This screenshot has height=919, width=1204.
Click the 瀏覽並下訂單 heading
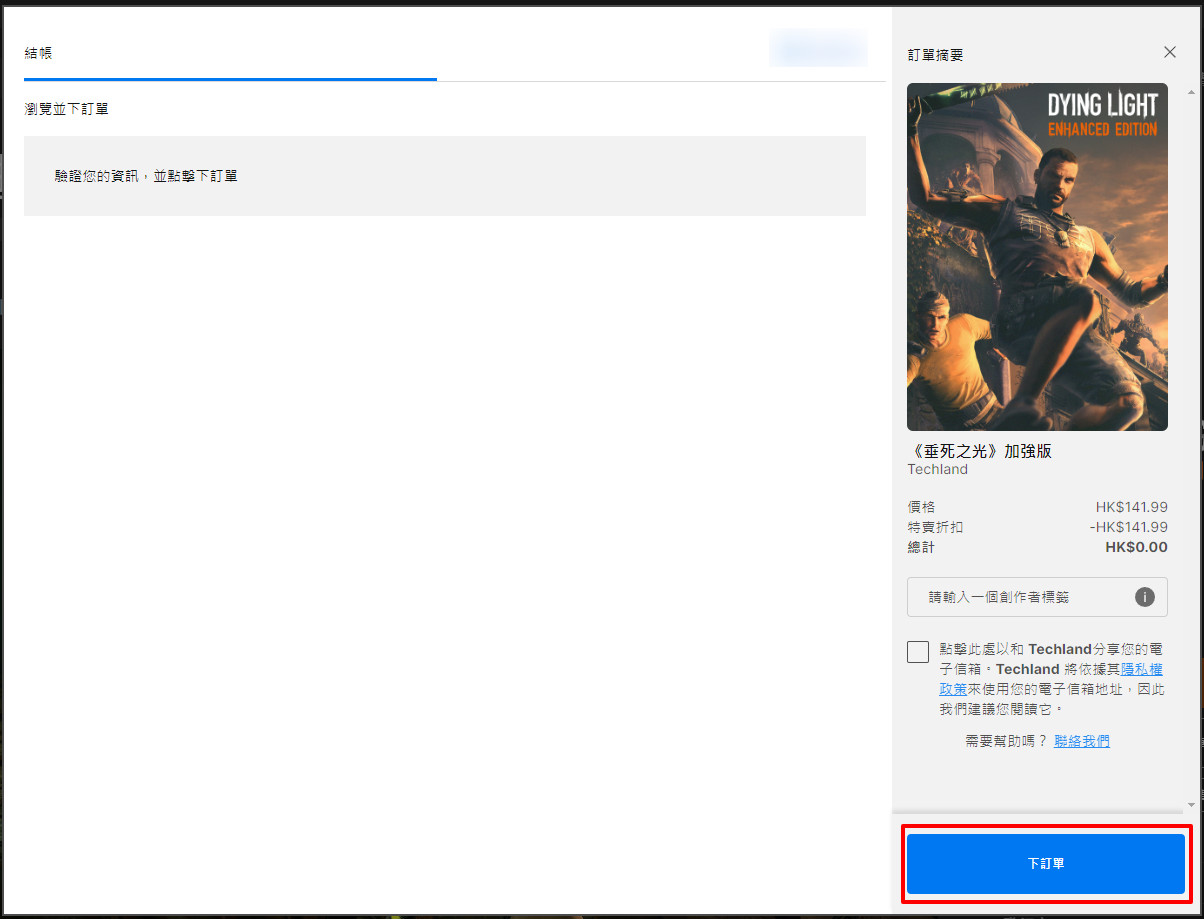tap(66, 109)
